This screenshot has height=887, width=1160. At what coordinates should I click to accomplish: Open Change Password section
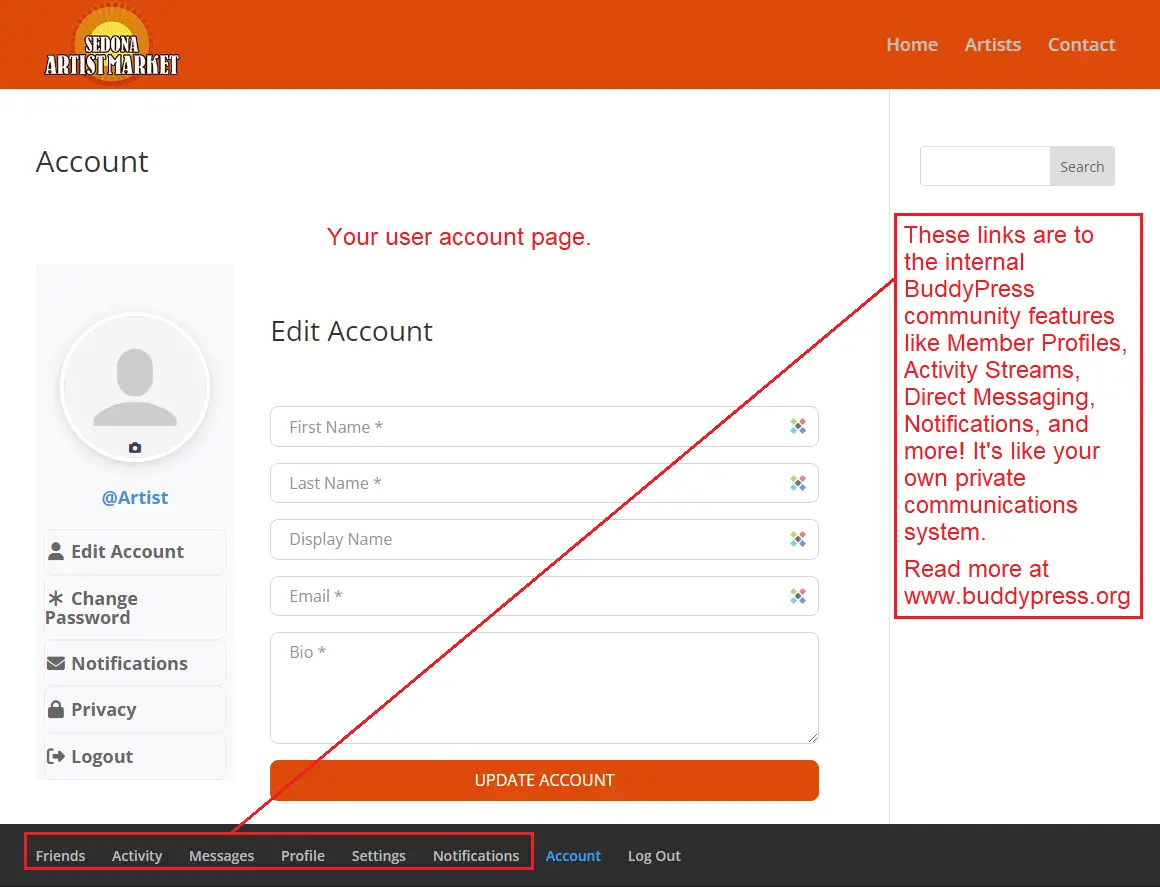pos(104,608)
